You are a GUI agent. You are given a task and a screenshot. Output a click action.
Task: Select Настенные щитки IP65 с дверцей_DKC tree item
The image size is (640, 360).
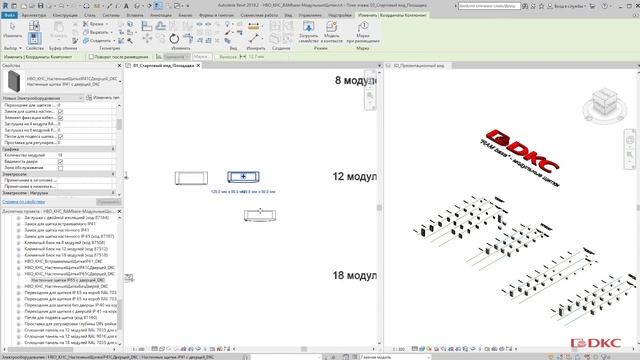coord(68,280)
